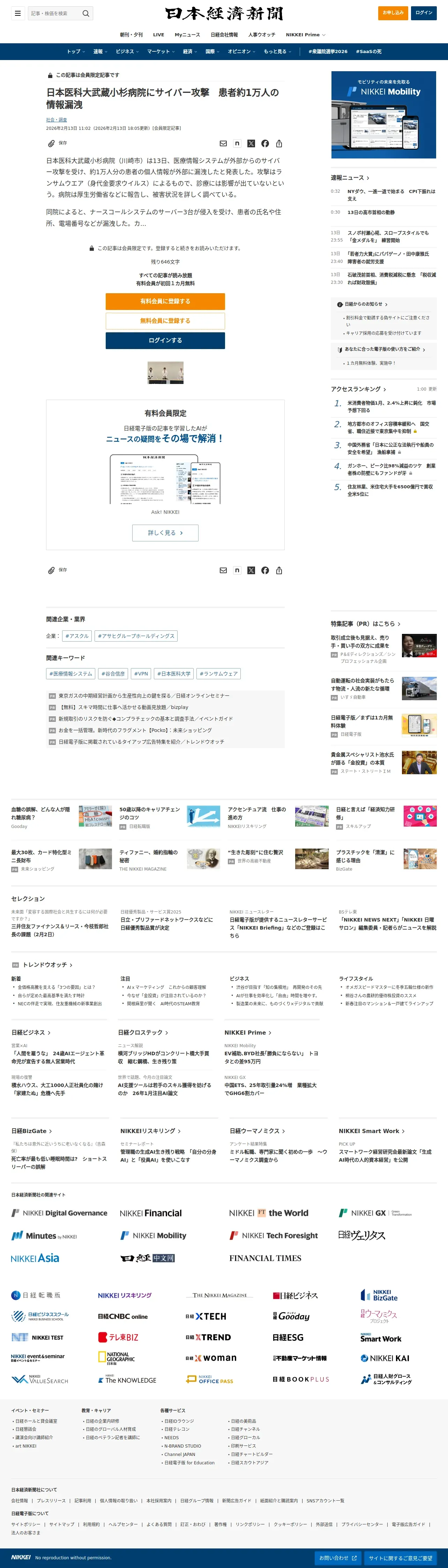Share by mail using the envelope icon above the article text
448x1568 pixels.
click(223, 144)
